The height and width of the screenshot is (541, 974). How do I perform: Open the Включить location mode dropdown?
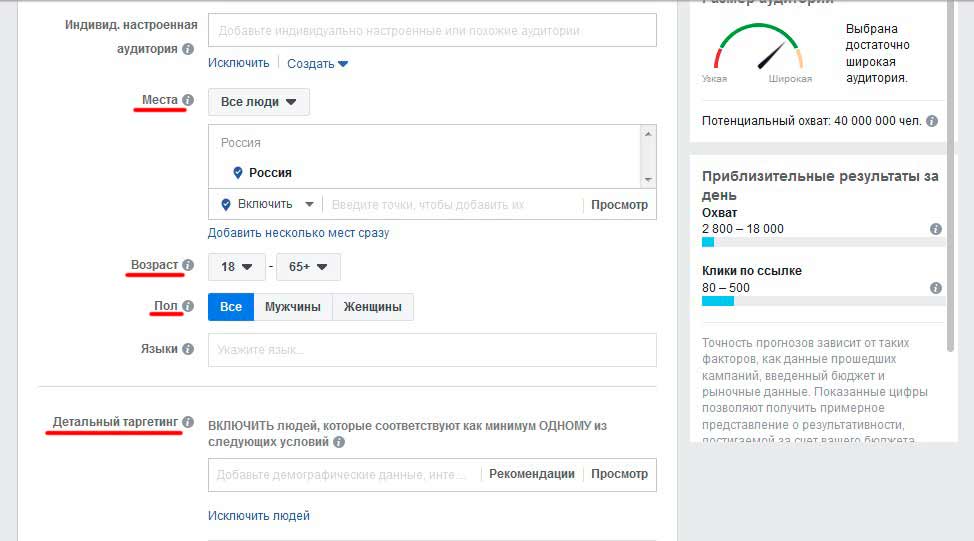click(268, 204)
